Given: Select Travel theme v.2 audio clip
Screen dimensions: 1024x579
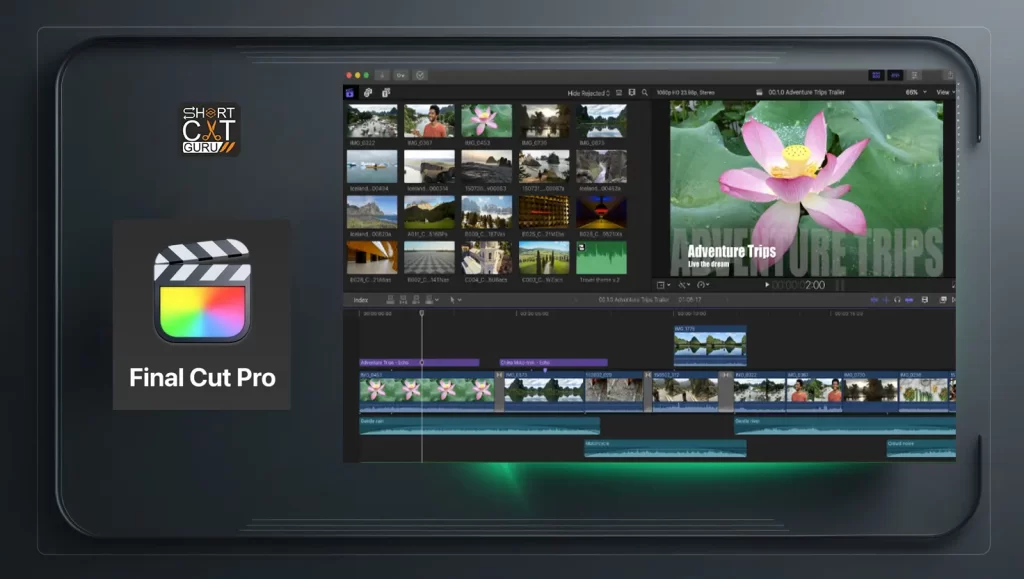Looking at the screenshot, I should [x=601, y=258].
